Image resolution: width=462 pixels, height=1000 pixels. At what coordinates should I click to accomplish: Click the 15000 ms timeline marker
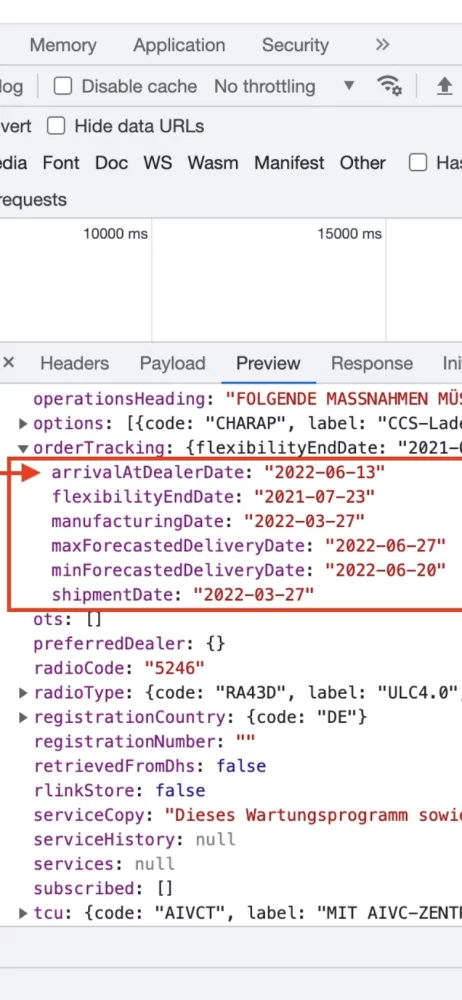point(350,234)
